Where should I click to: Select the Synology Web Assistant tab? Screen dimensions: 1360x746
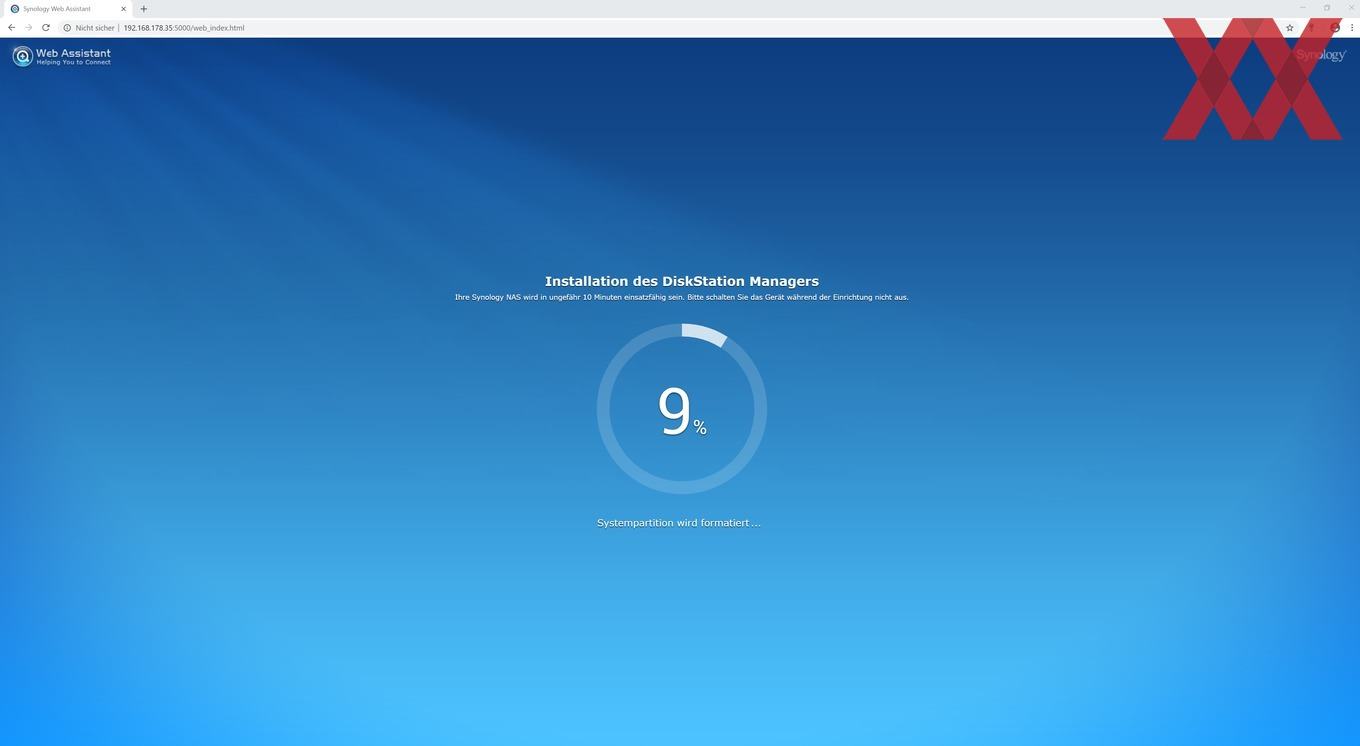pos(67,9)
